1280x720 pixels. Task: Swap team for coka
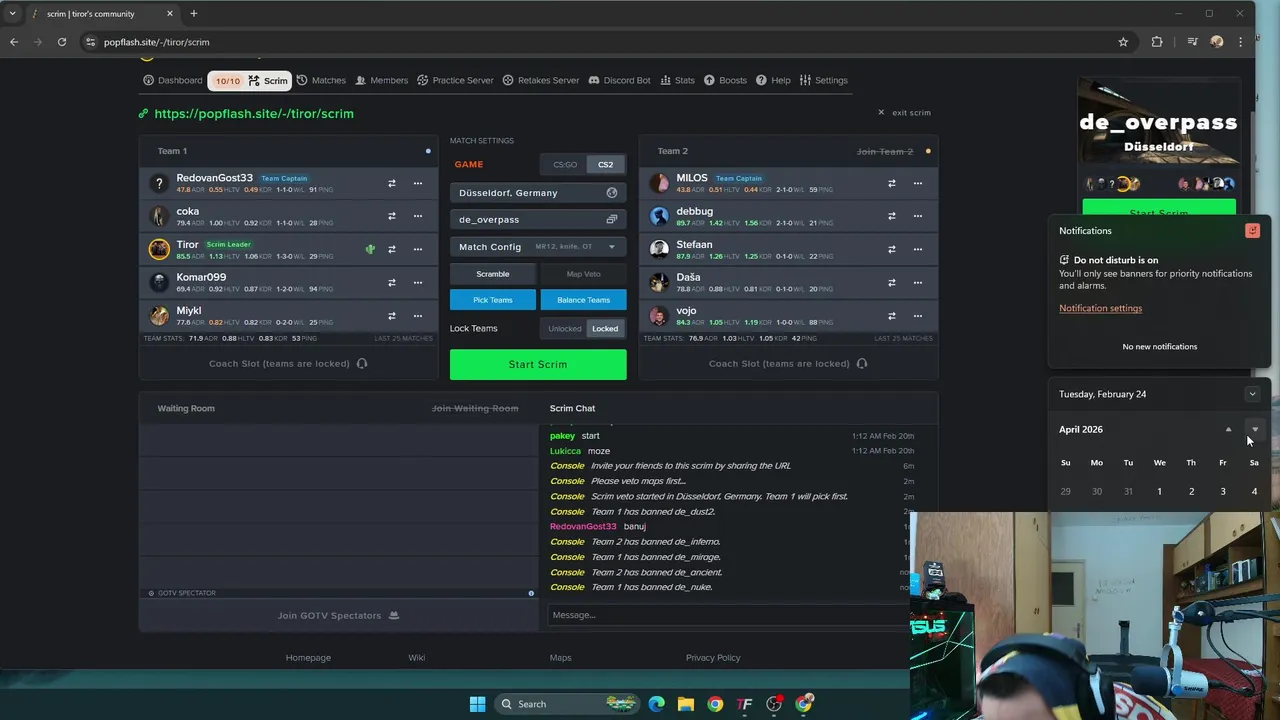coord(392,216)
